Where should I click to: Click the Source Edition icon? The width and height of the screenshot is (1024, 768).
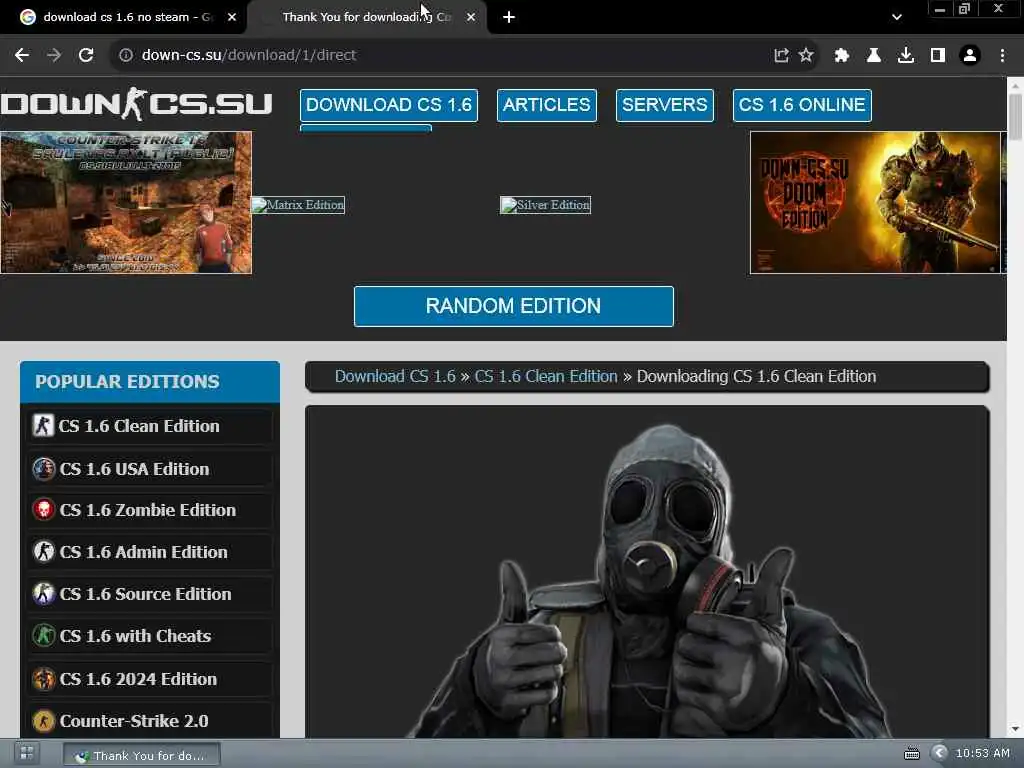(44, 594)
